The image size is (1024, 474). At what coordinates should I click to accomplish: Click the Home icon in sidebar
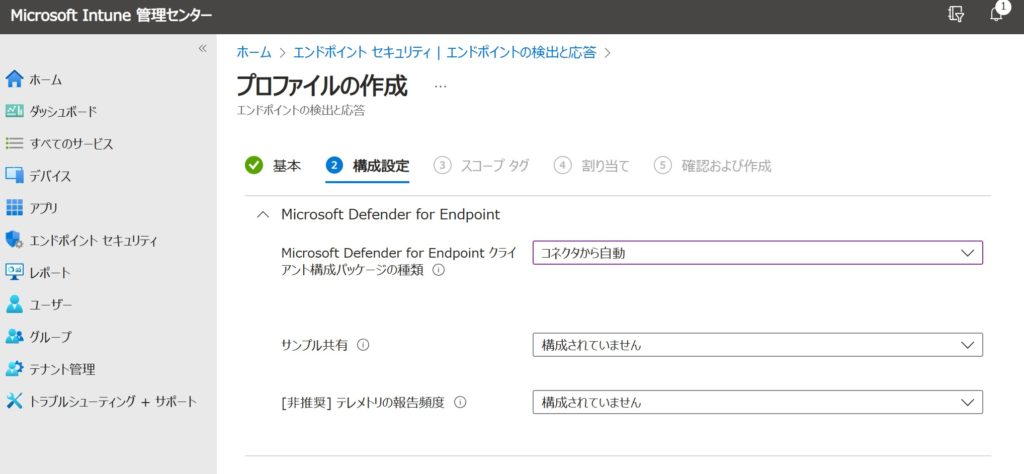tap(14, 79)
